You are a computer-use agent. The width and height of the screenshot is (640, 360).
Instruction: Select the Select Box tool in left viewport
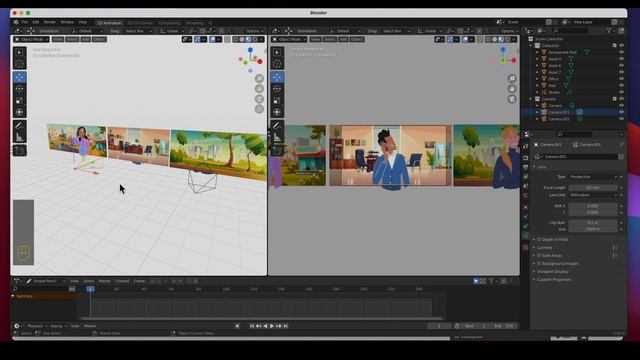point(20,53)
